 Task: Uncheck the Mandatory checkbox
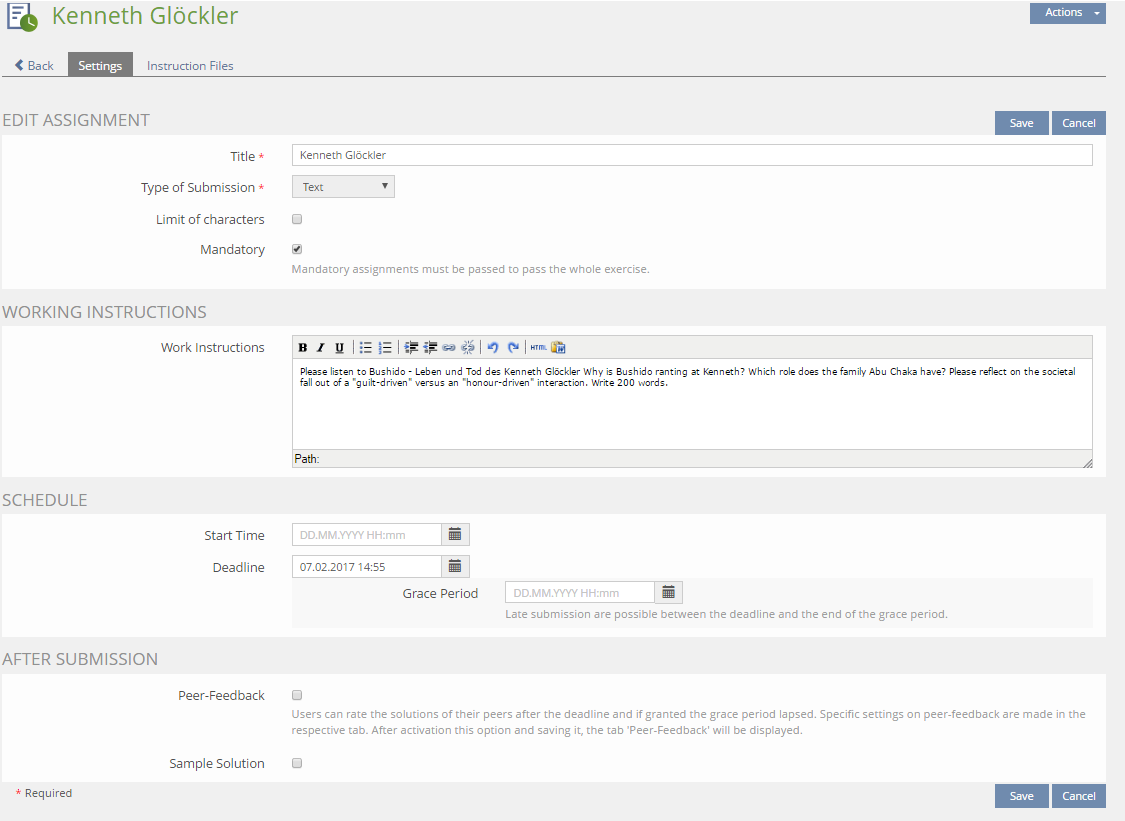[297, 249]
